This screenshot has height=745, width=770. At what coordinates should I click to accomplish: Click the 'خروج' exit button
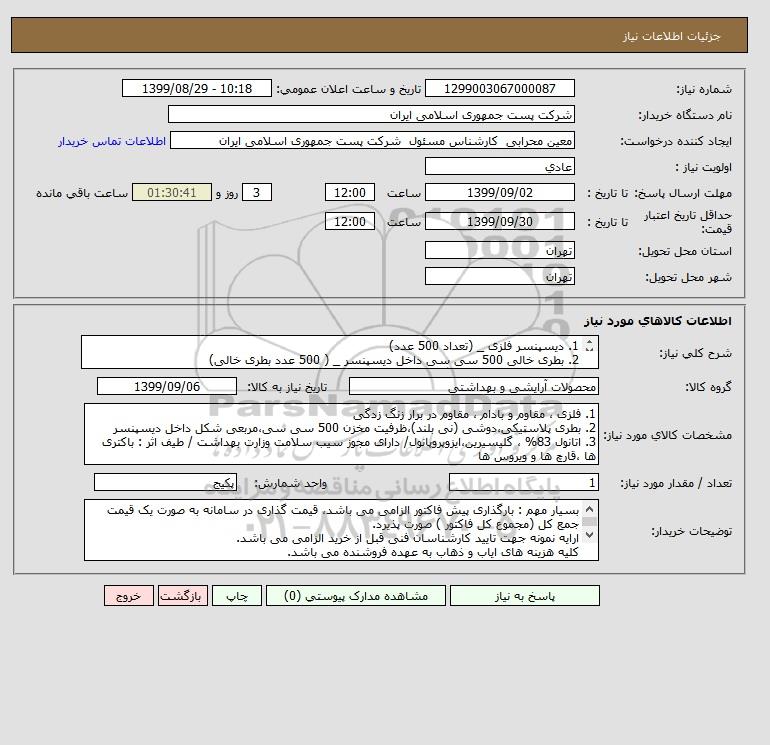pyautogui.click(x=129, y=596)
